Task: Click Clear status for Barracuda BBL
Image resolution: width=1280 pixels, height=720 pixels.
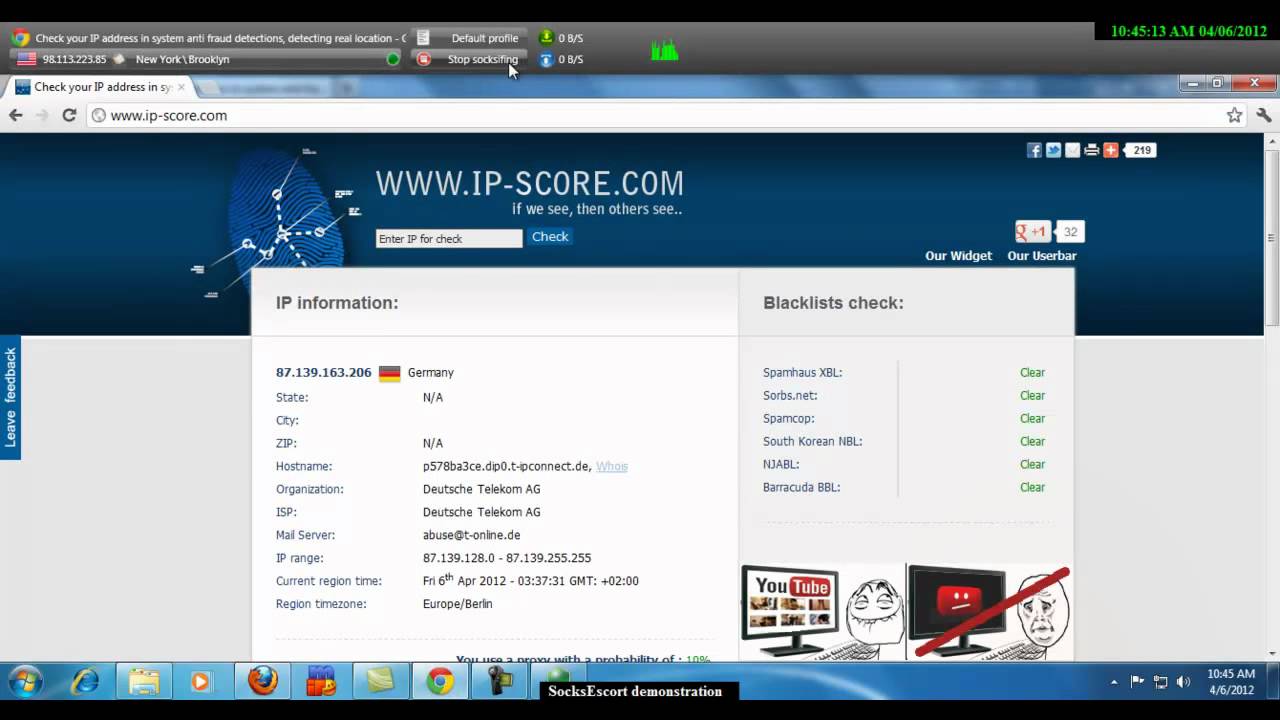Action: (x=1032, y=487)
